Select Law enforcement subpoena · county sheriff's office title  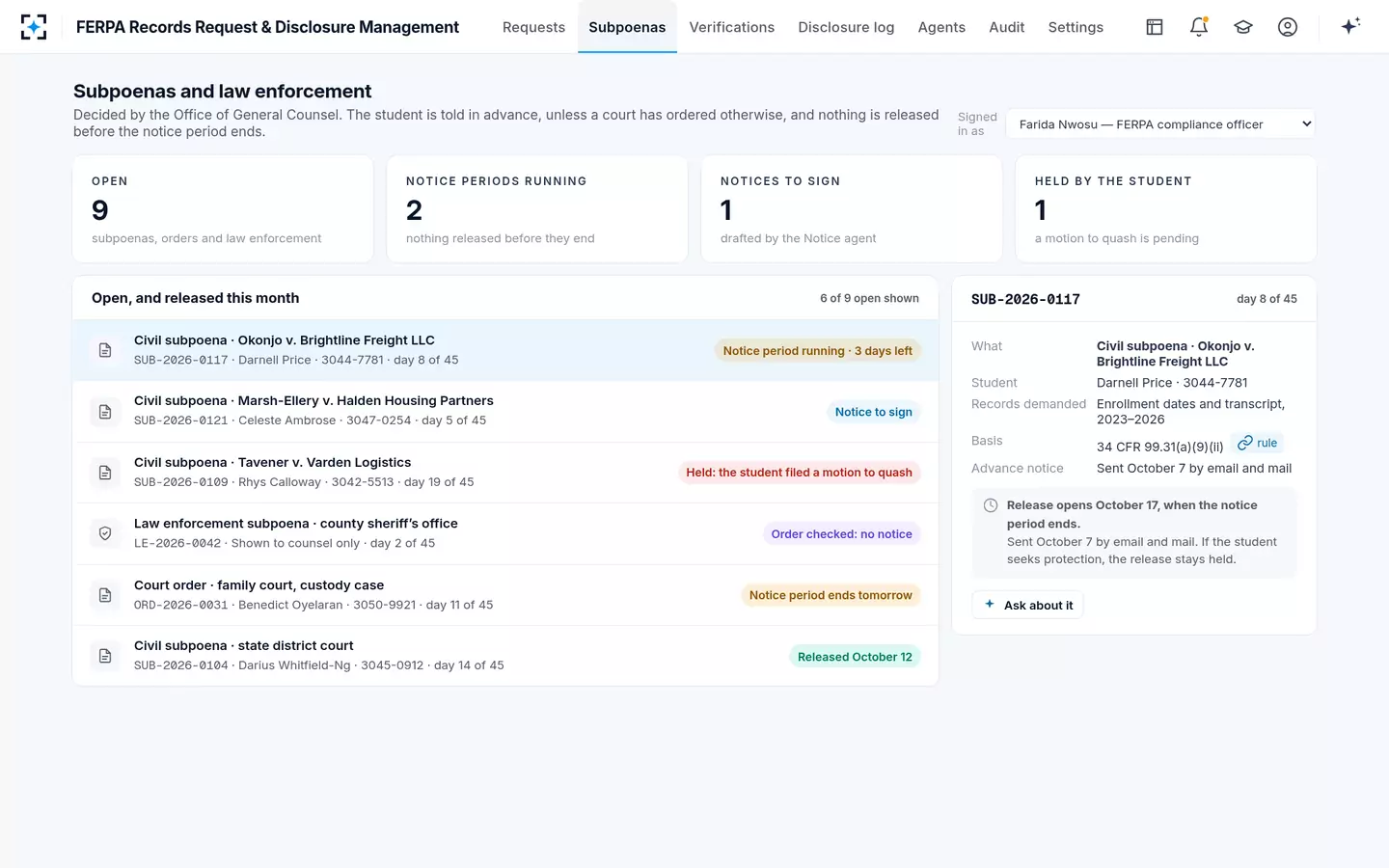click(296, 523)
